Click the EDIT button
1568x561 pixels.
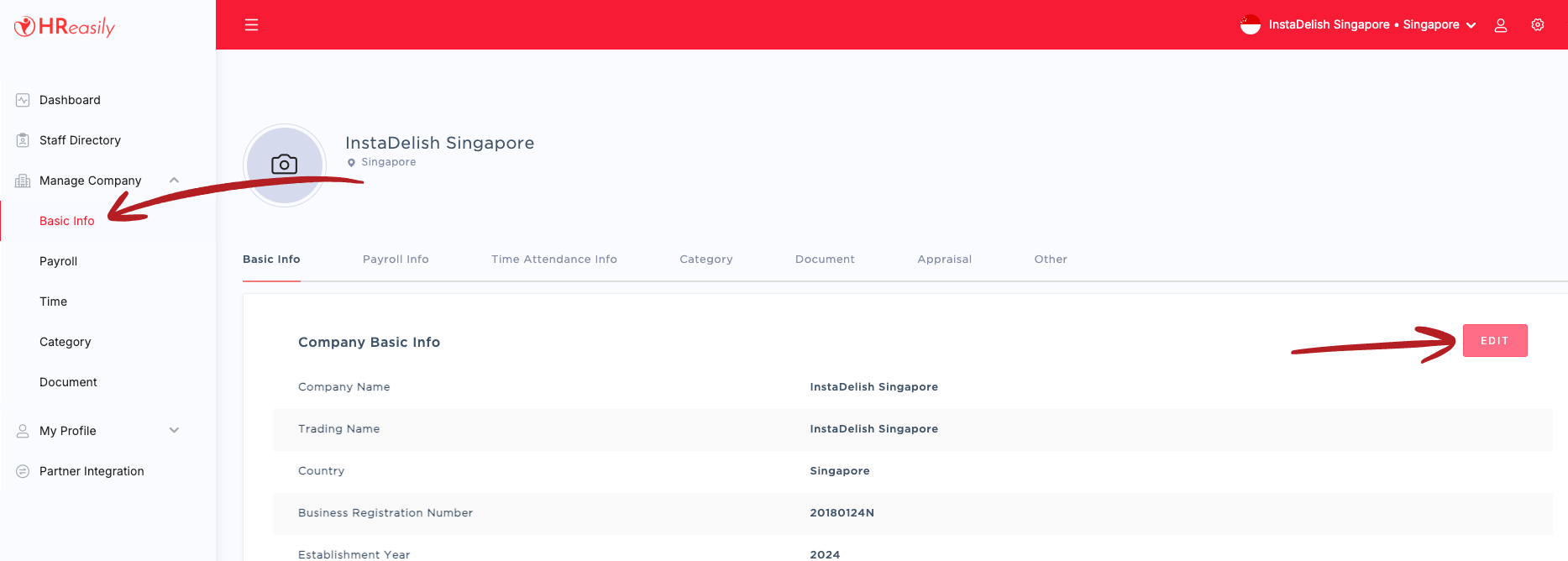click(1495, 340)
